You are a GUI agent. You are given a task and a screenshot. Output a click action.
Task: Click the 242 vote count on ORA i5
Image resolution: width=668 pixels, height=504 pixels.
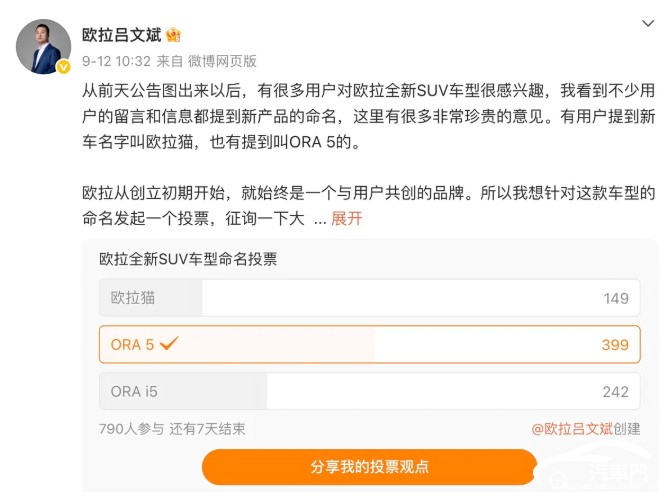click(x=615, y=391)
